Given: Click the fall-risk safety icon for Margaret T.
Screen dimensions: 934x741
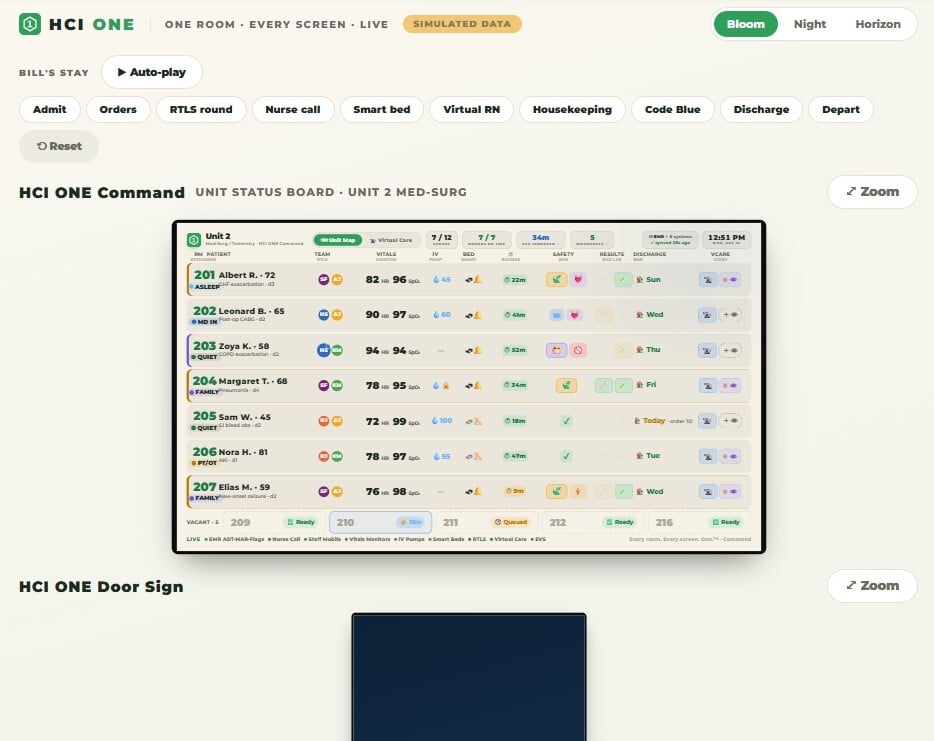Looking at the screenshot, I should [x=566, y=385].
